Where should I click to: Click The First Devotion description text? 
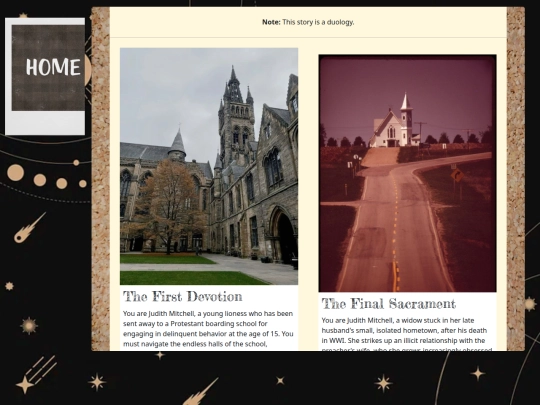[x=208, y=329]
